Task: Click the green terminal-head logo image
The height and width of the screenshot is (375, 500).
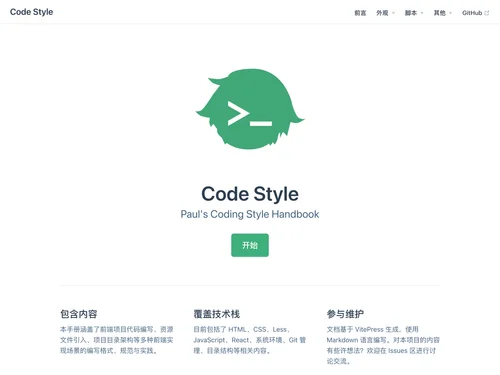Action: click(x=250, y=109)
